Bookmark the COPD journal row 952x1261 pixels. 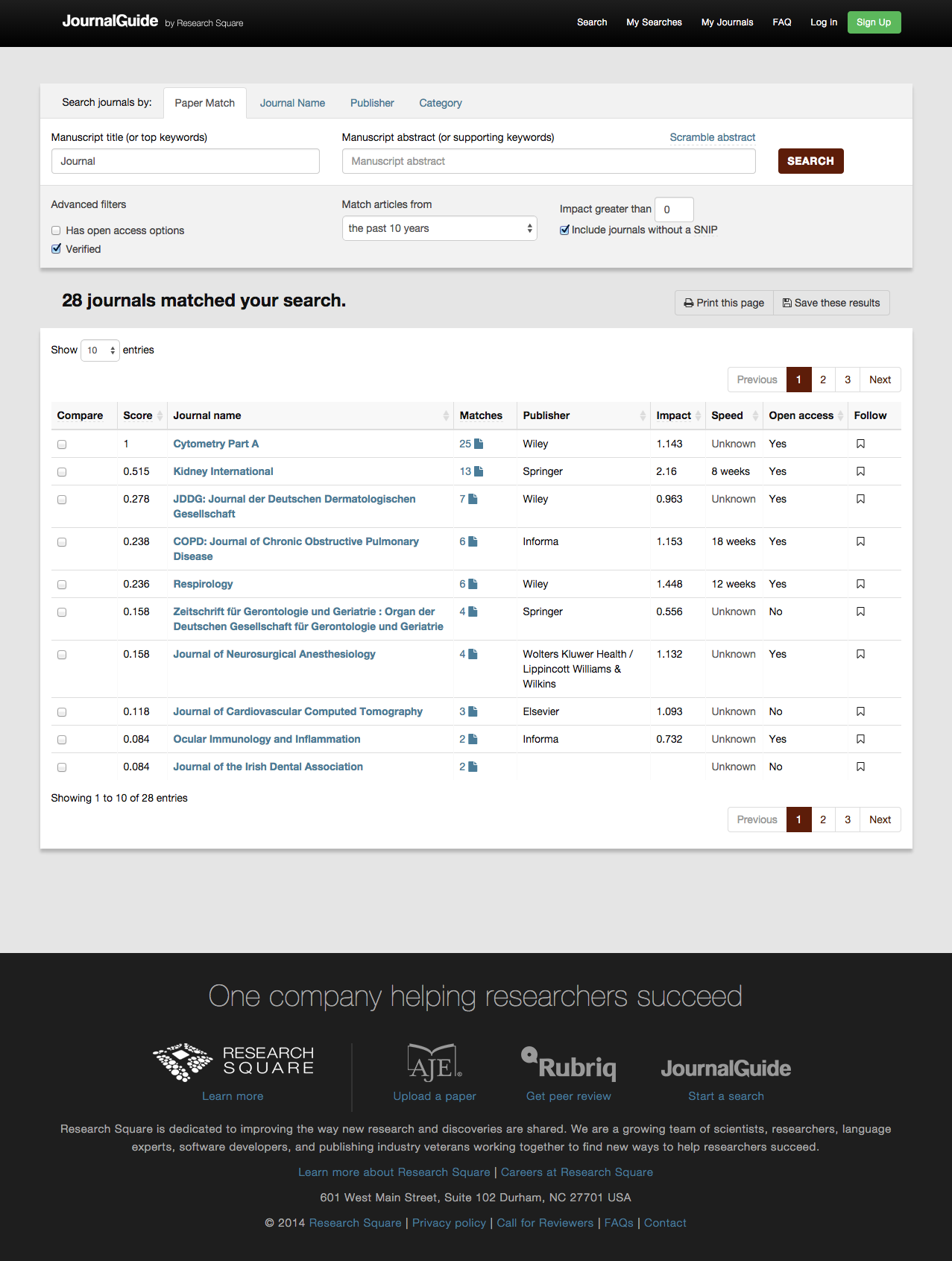coord(860,541)
